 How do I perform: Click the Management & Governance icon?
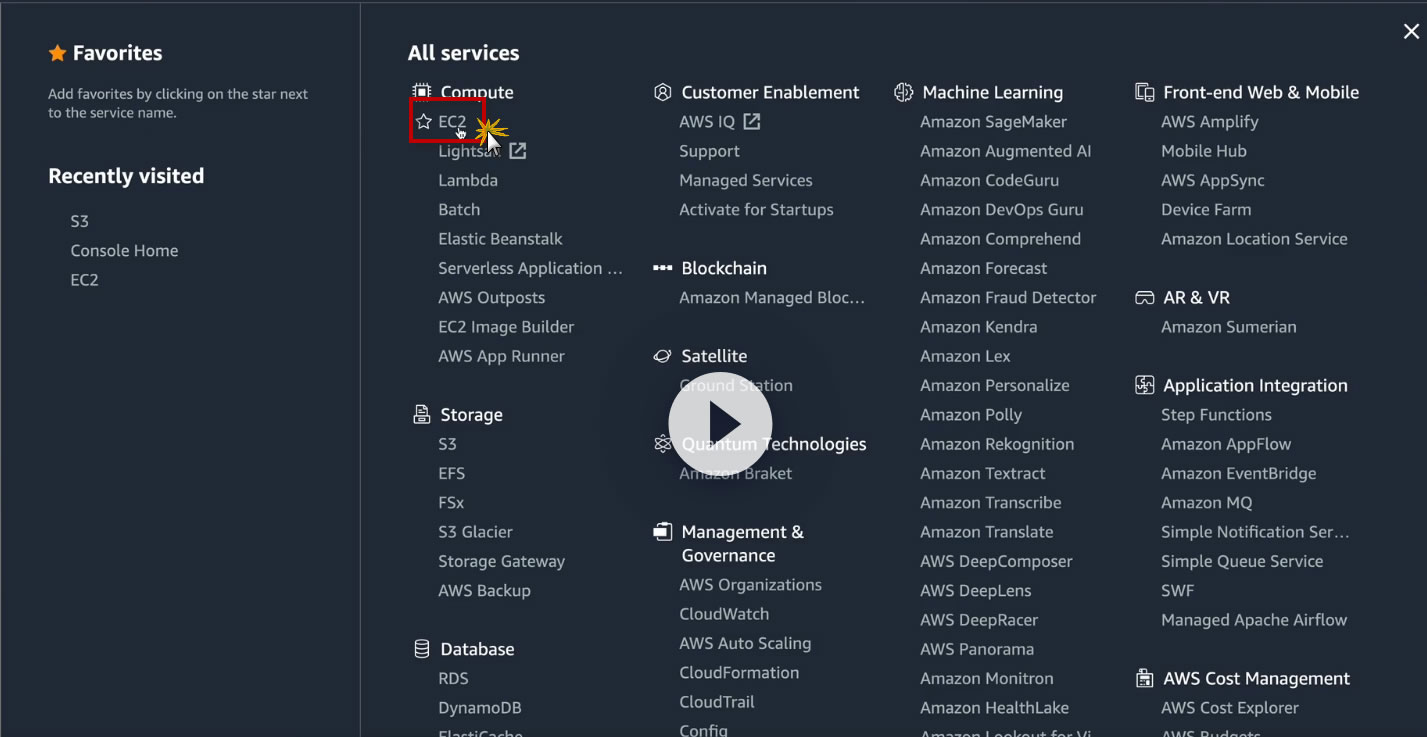(x=662, y=532)
